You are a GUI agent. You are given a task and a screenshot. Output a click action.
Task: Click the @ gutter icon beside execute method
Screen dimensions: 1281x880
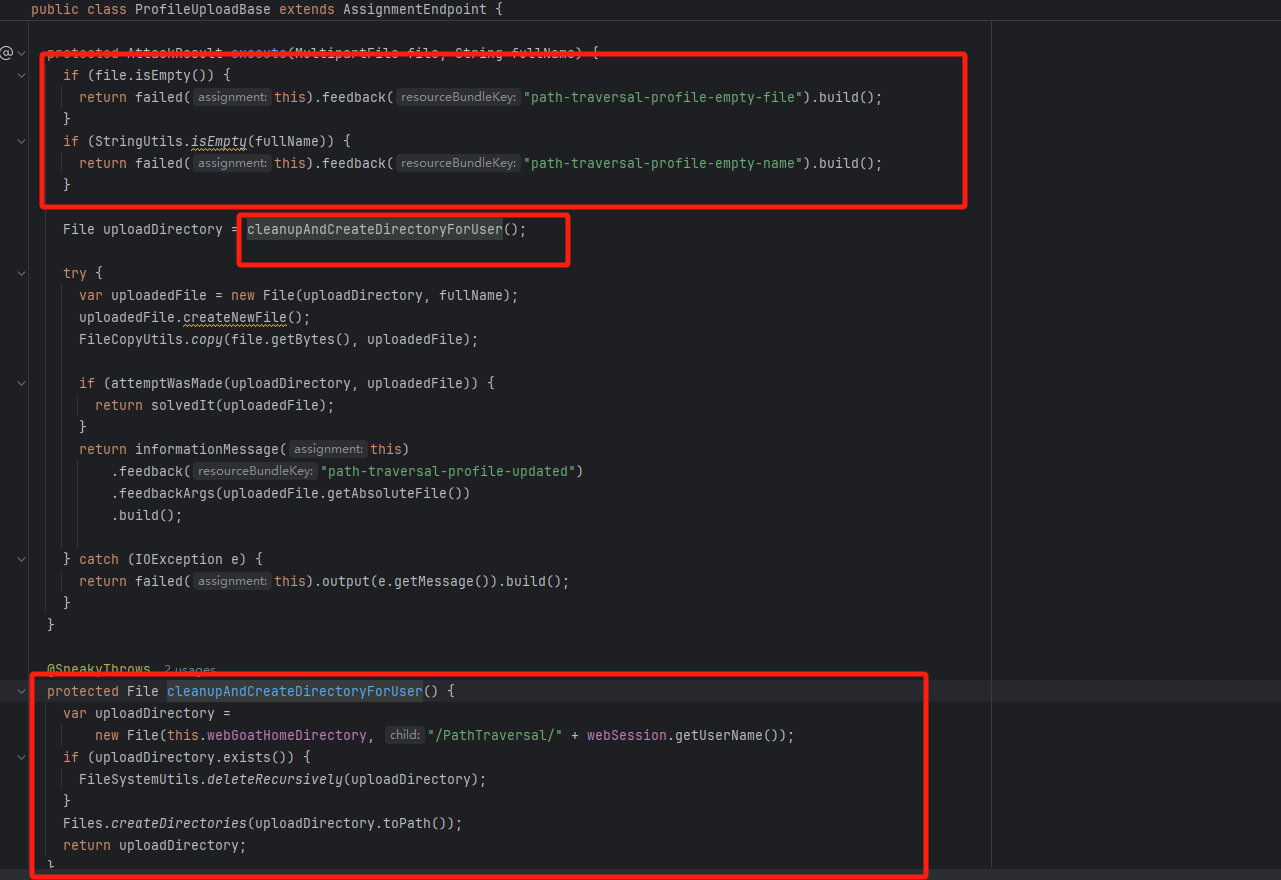[x=6, y=53]
